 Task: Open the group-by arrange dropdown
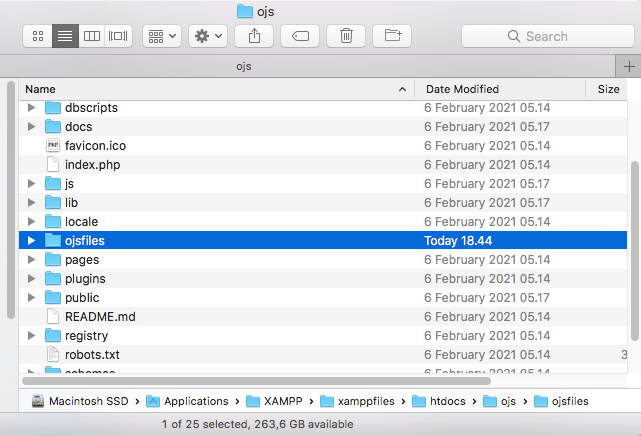(162, 36)
